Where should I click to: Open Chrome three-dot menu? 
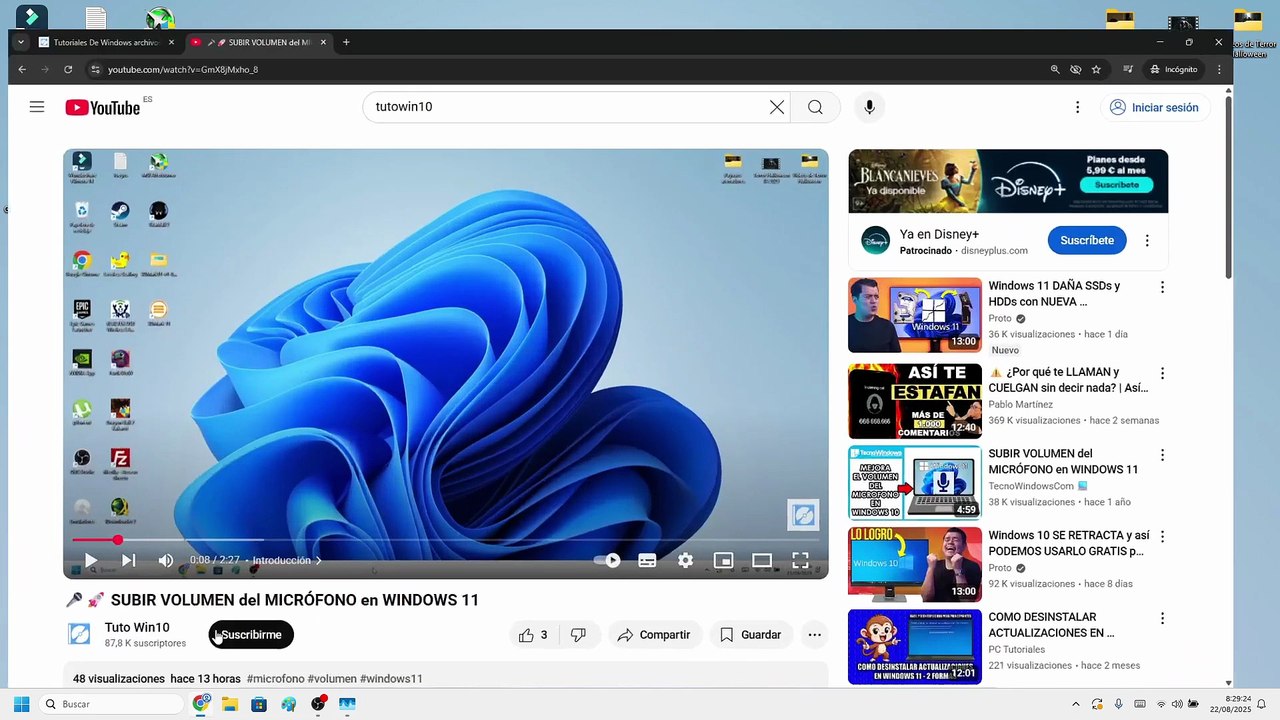1219,69
